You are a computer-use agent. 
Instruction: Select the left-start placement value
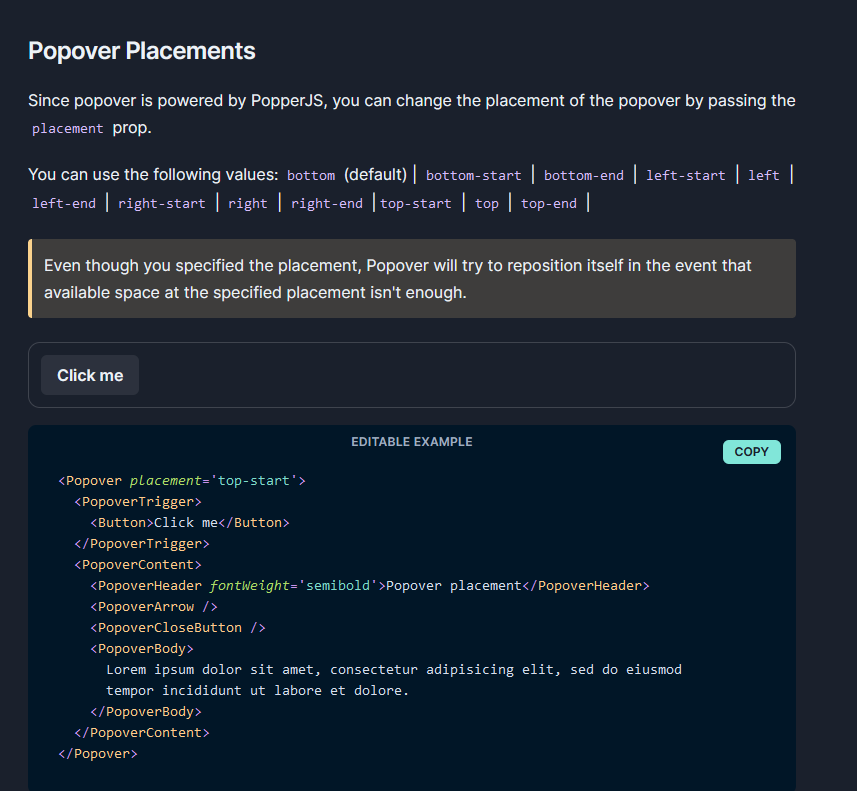685,175
